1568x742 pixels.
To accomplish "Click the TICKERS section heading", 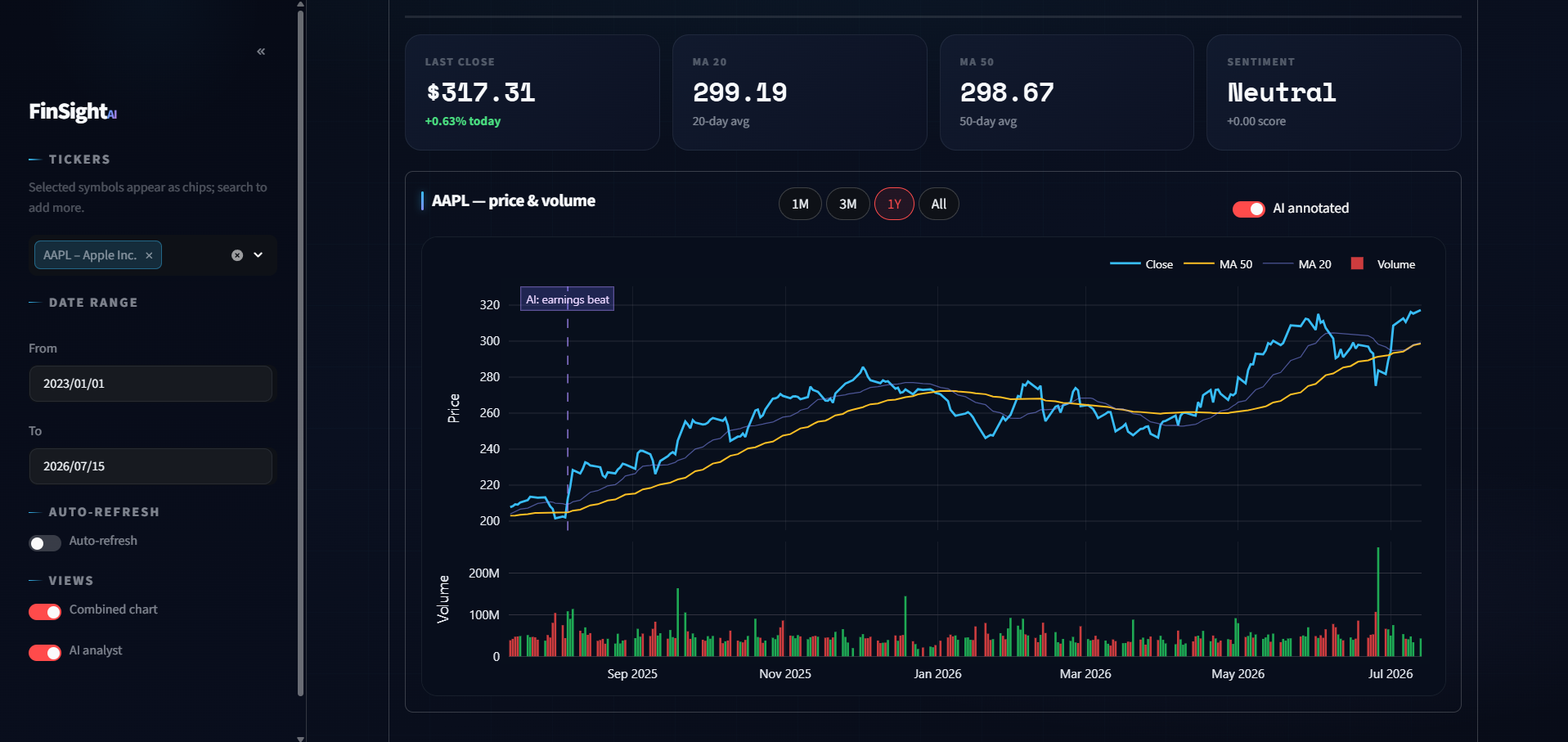I will click(x=79, y=160).
